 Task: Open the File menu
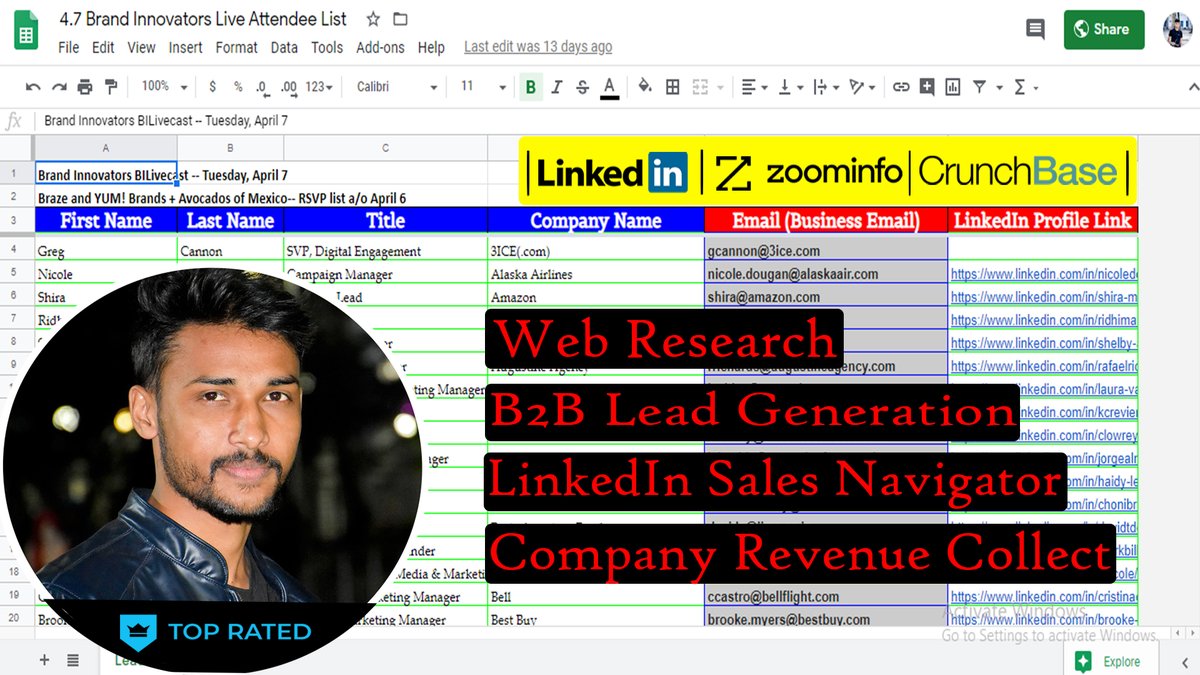pyautogui.click(x=69, y=47)
